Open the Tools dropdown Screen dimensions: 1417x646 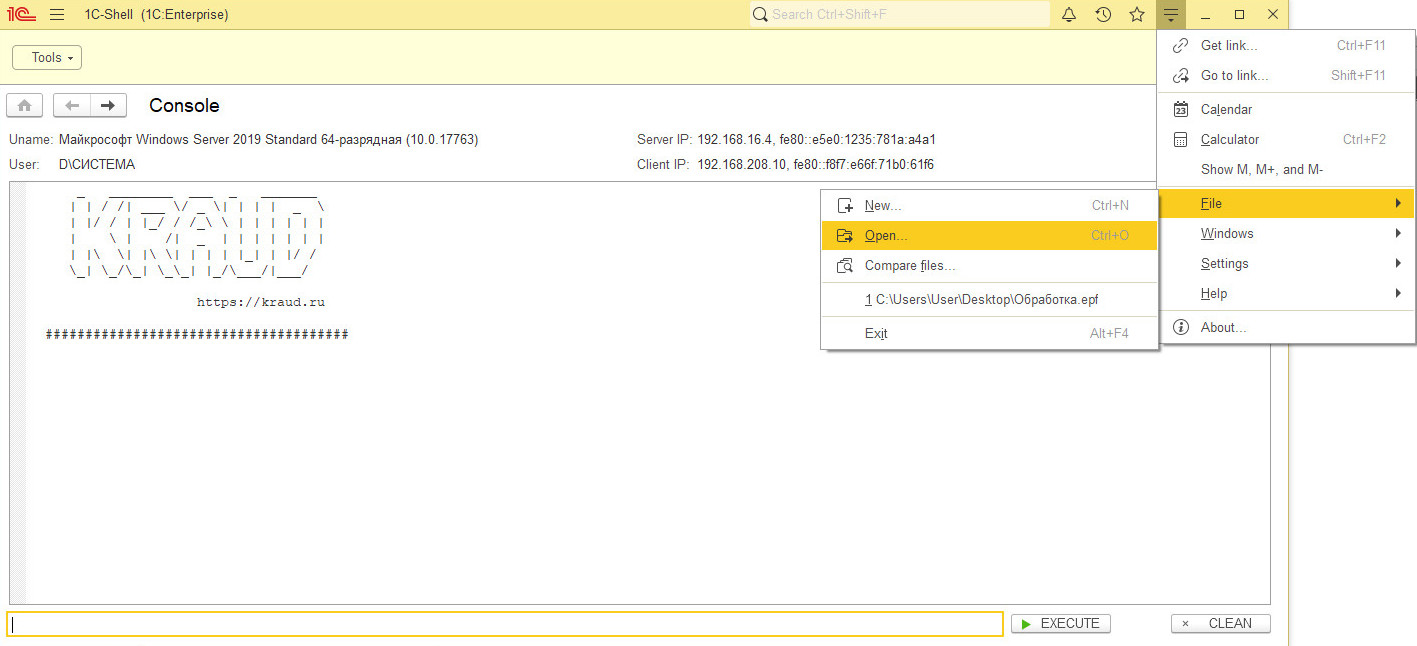click(x=47, y=58)
